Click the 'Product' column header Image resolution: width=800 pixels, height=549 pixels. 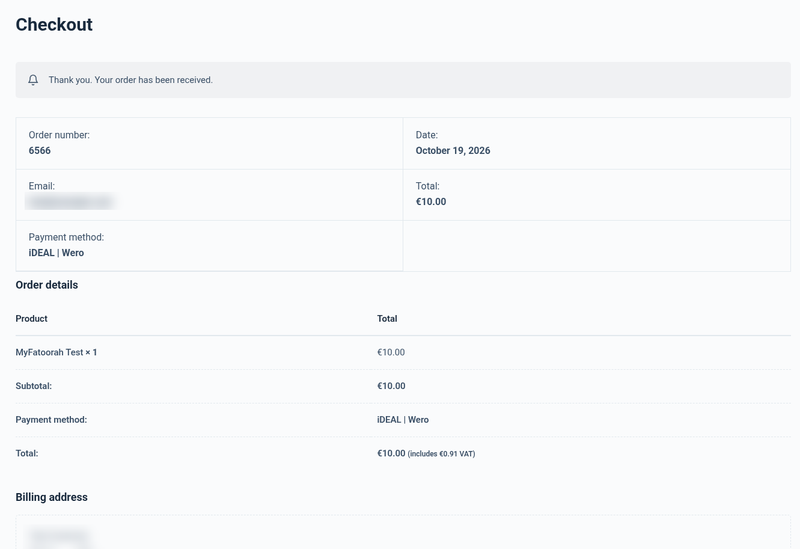[32, 318]
